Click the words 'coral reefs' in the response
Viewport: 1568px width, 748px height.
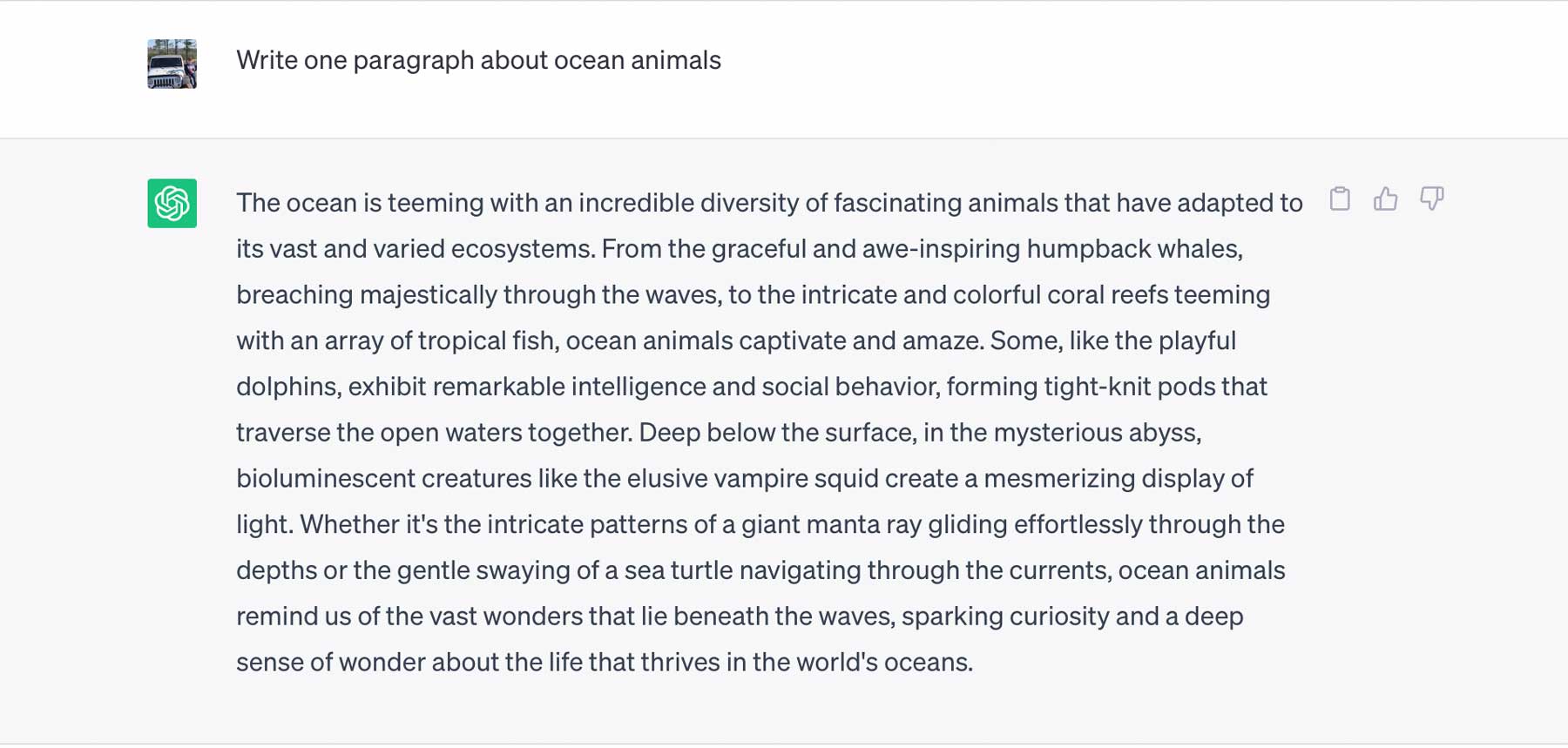(1107, 295)
